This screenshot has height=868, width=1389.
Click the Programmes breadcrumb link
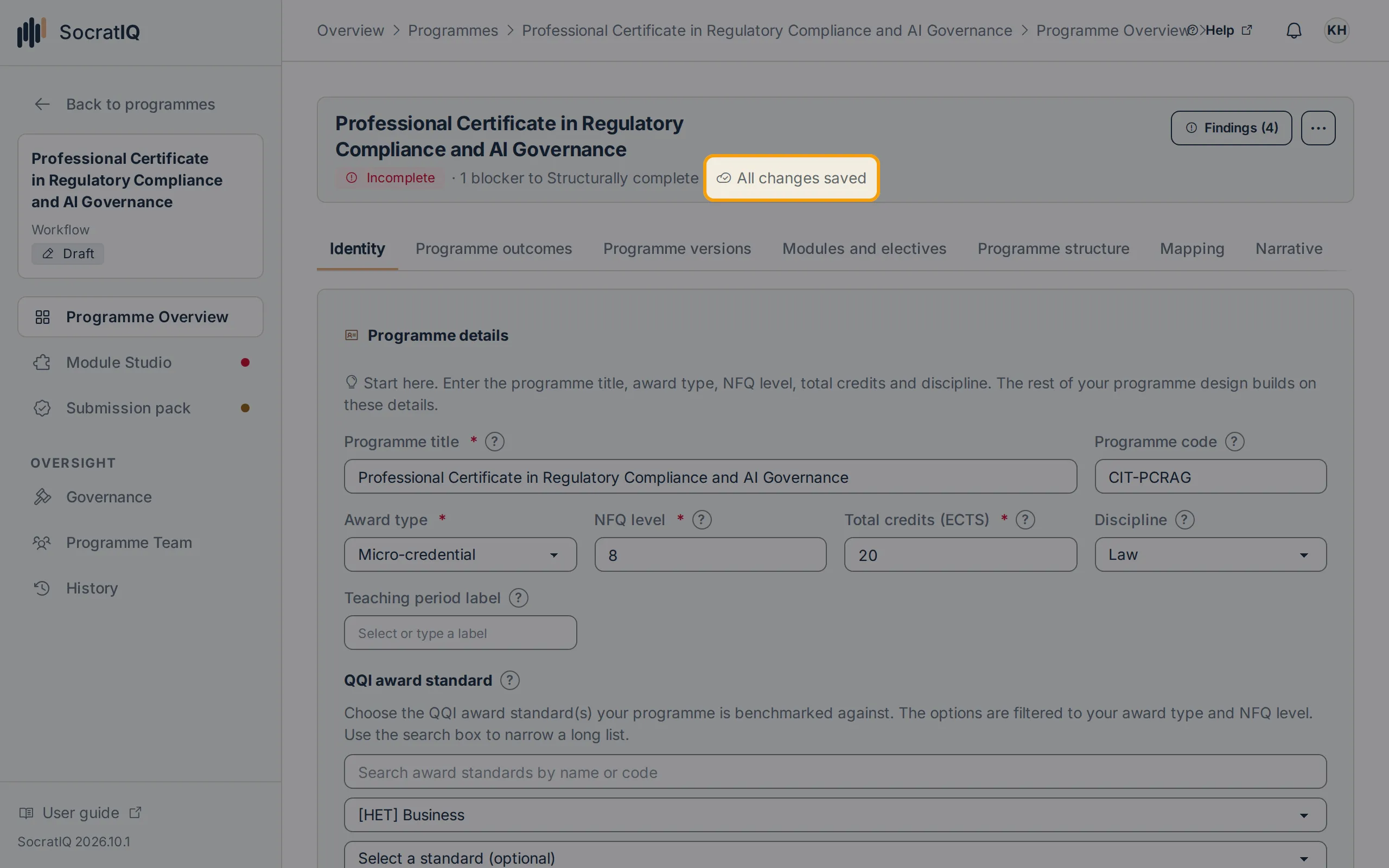pos(453,30)
